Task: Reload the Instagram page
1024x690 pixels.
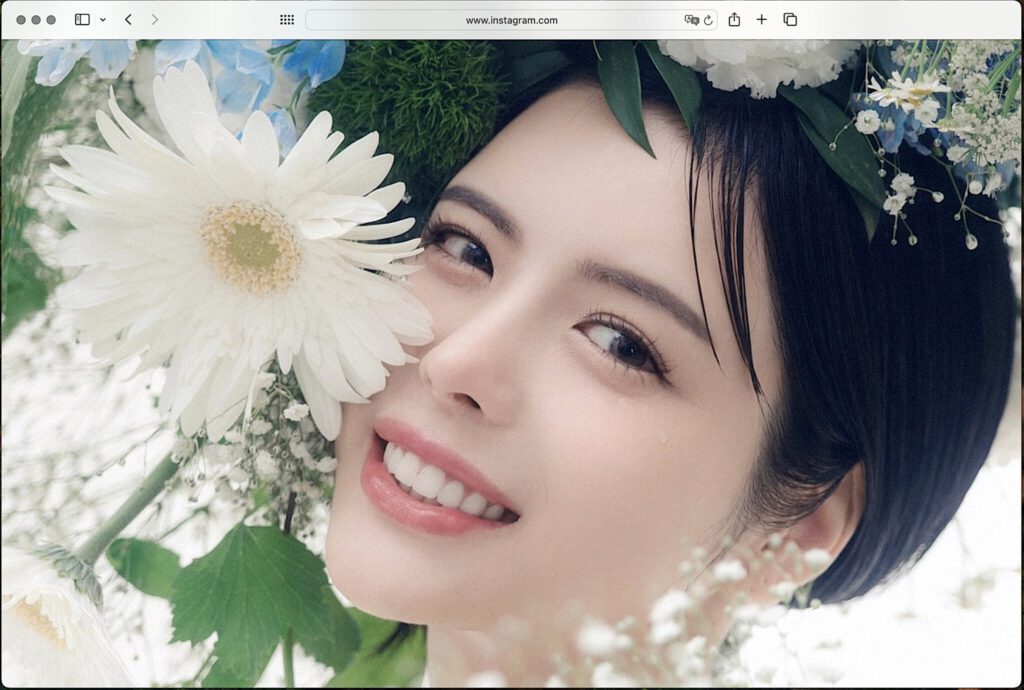Action: pyautogui.click(x=708, y=20)
